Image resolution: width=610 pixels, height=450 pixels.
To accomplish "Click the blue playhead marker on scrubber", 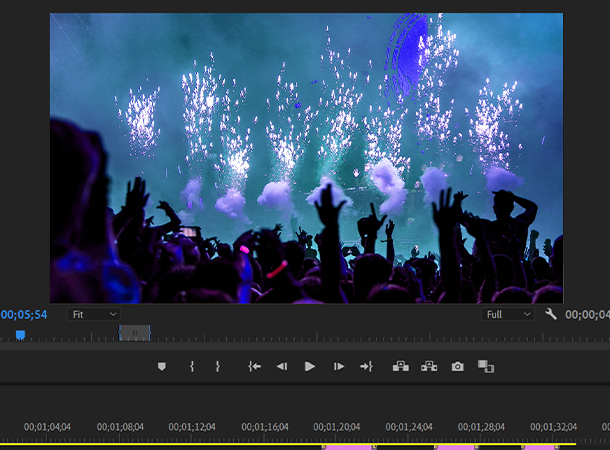I will [x=20, y=335].
